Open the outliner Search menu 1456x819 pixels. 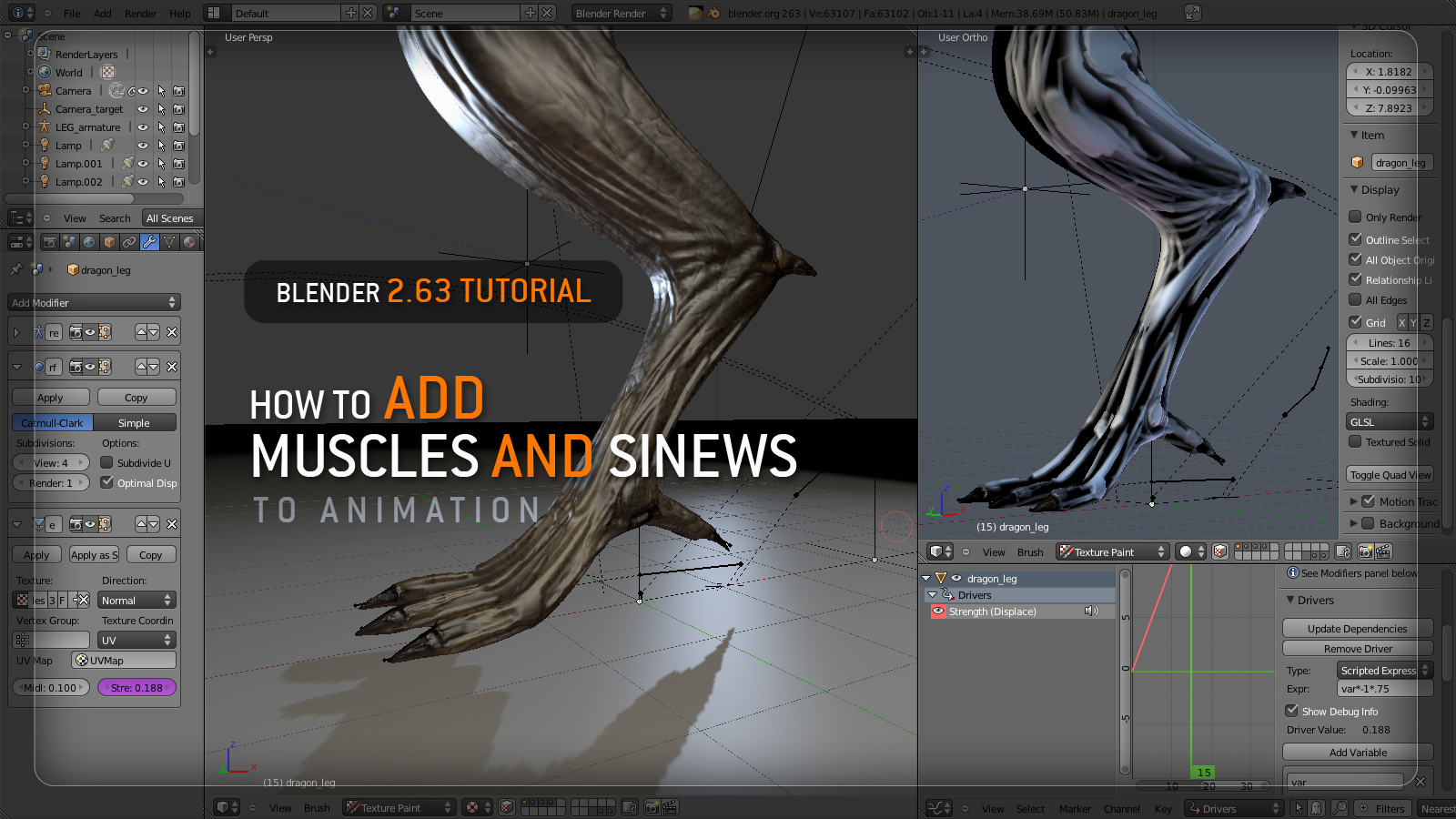click(x=115, y=218)
